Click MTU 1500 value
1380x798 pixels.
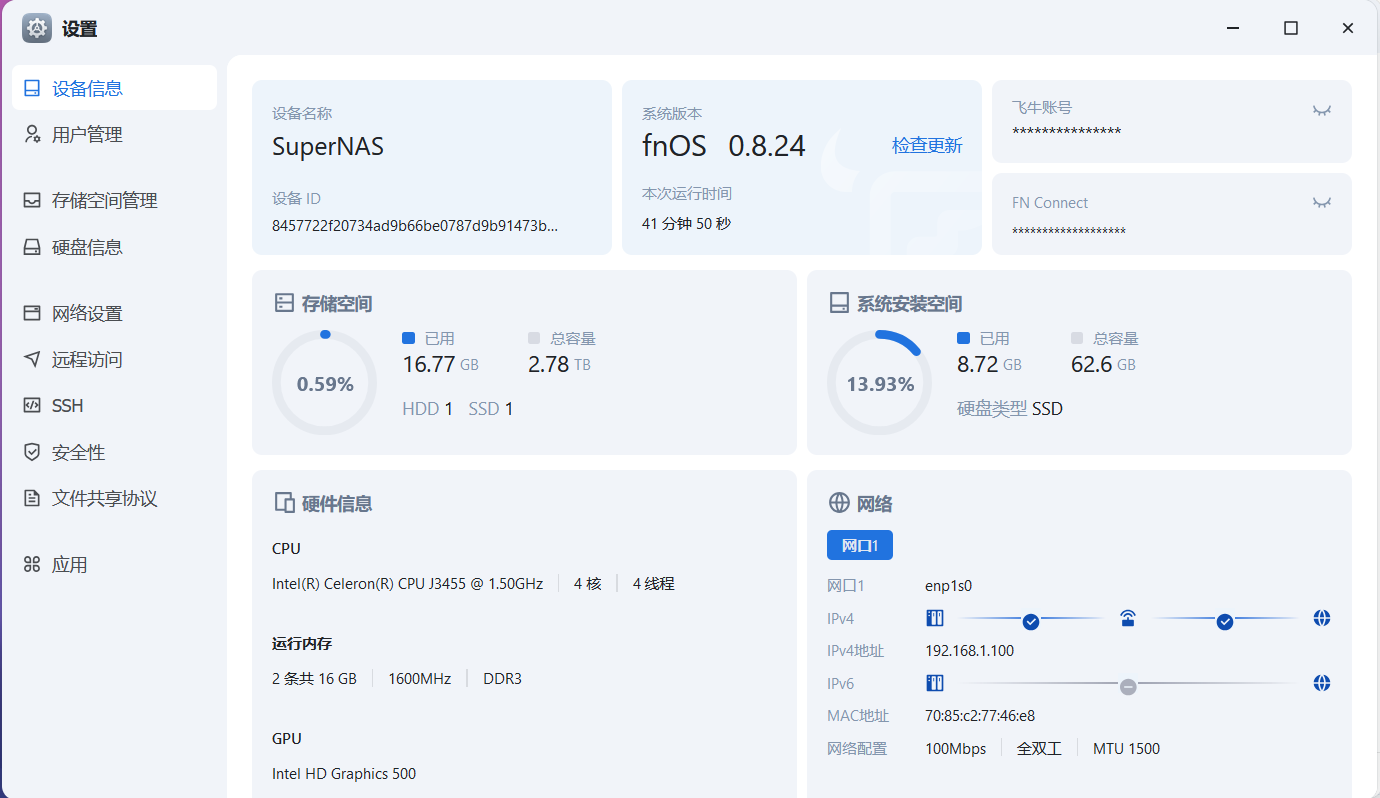point(1127,748)
